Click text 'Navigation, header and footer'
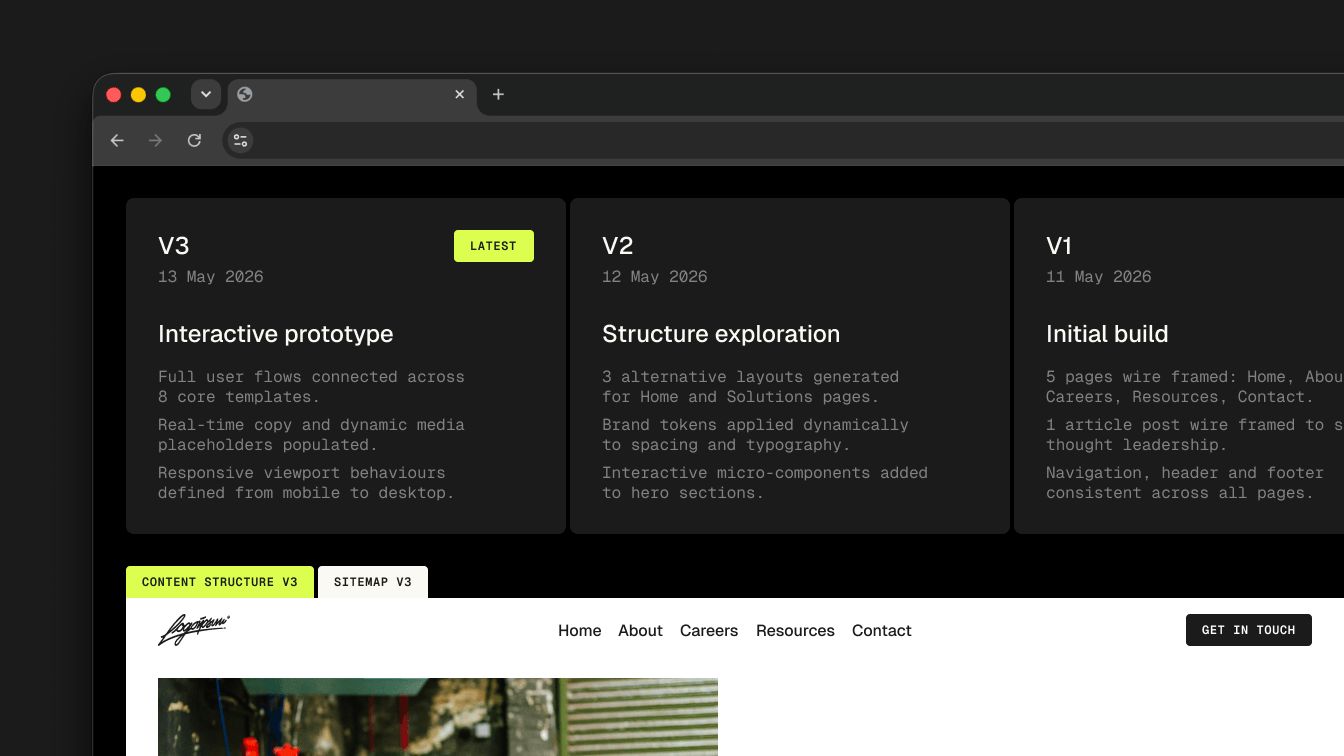 1185,473
